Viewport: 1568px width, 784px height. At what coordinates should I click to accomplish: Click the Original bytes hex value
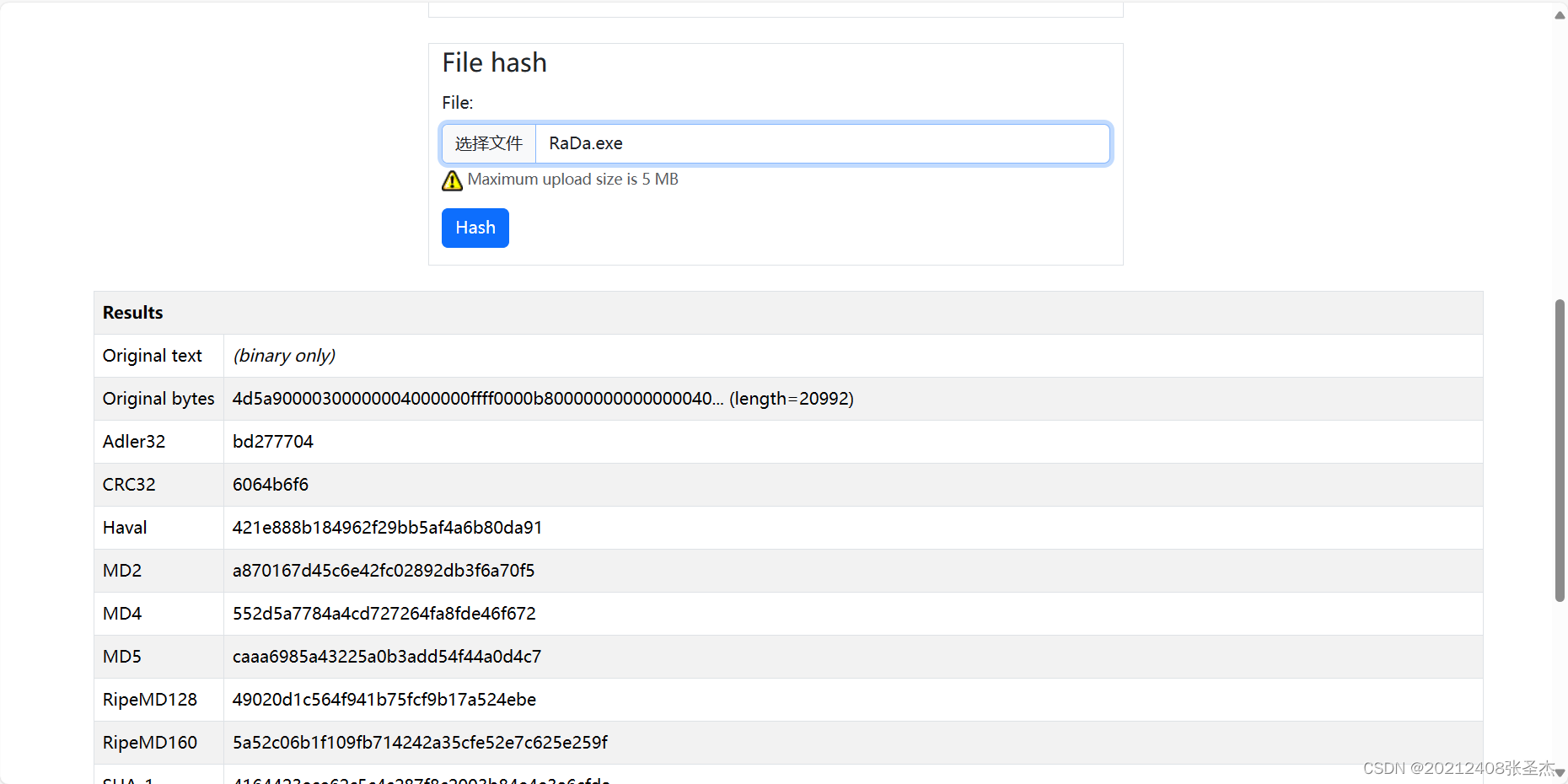point(543,399)
